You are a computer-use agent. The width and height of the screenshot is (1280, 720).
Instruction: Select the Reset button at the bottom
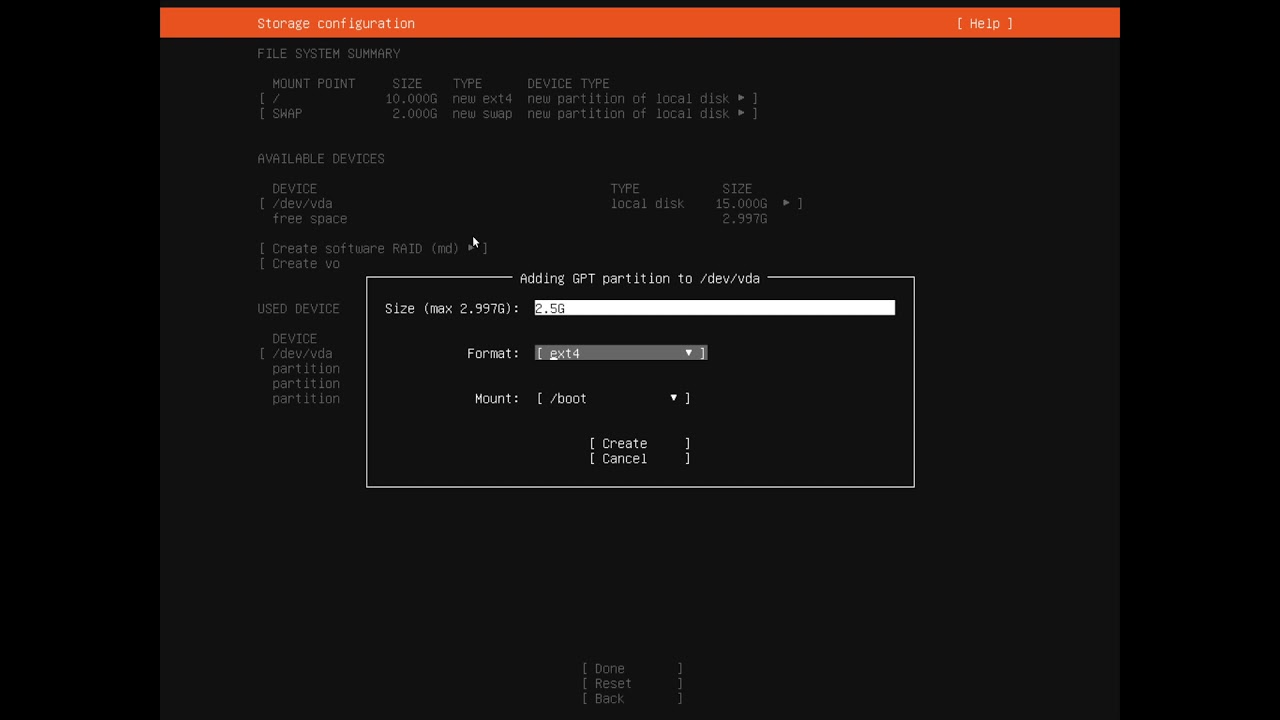632,683
